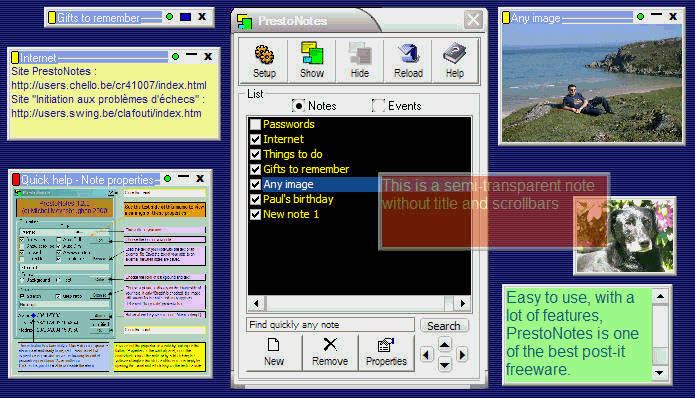Viewport: 695px width, 398px height.
Task: Minimize the Internet note with dash button
Action: click(191, 55)
